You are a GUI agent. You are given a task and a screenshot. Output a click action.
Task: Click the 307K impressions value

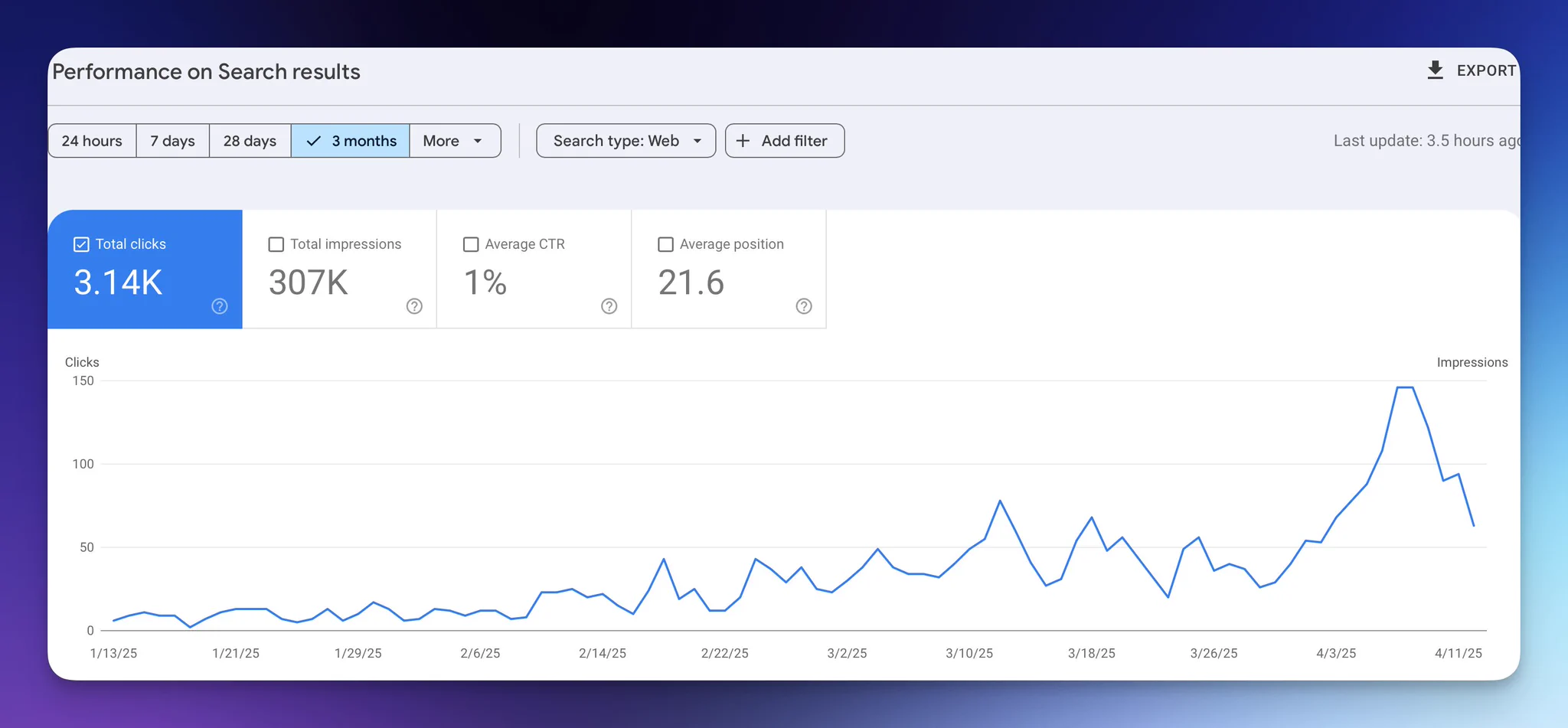pos(309,282)
